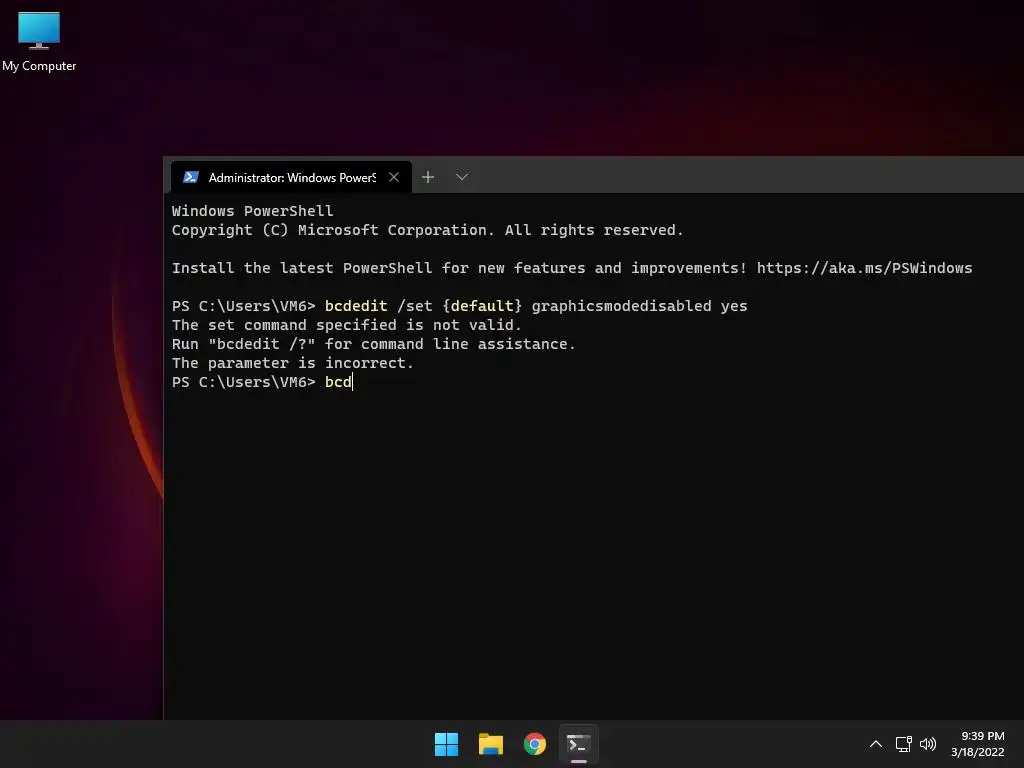
Task: Click the Windows Terminal taskbar icon
Action: point(579,744)
